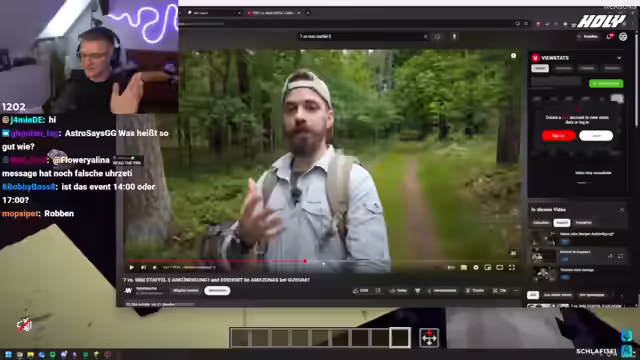Click the Mitglied werden button
This screenshot has height=360, width=640.
[x=186, y=291]
